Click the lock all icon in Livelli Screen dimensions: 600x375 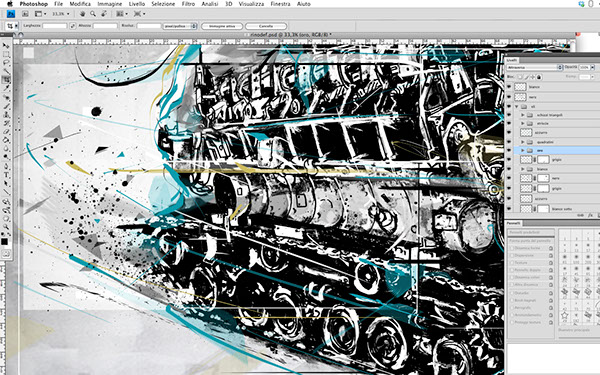(539, 77)
